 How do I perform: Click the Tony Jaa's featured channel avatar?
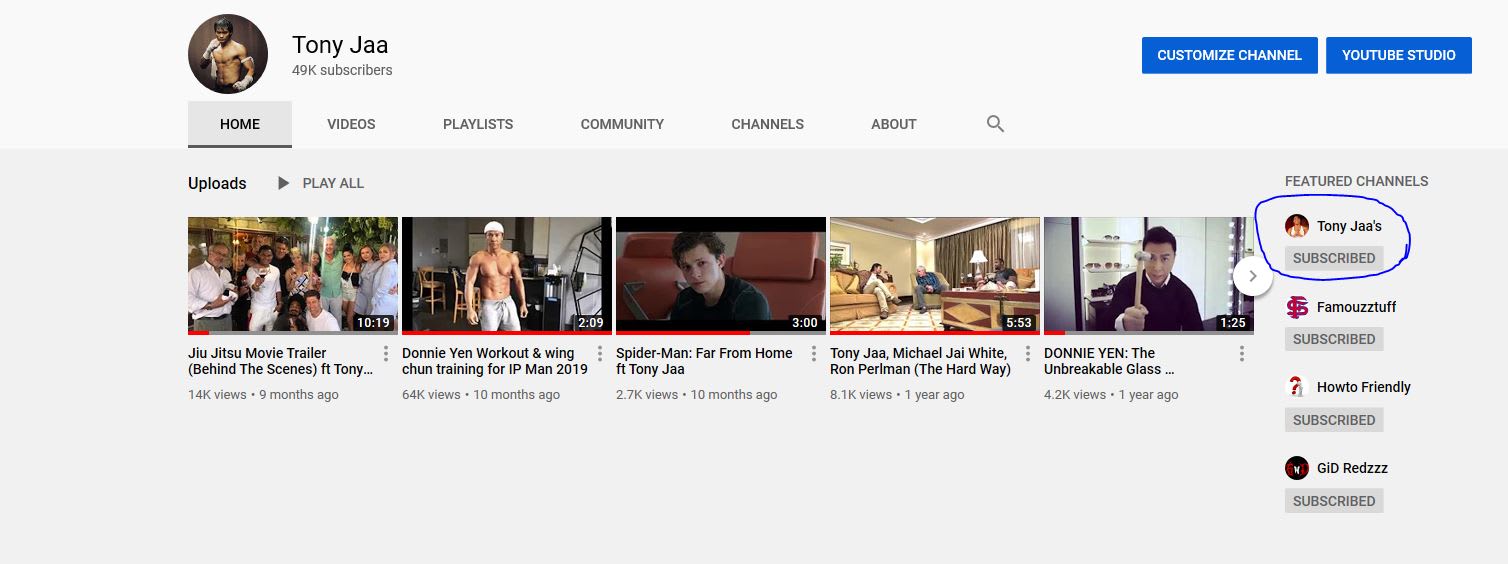(x=1297, y=226)
